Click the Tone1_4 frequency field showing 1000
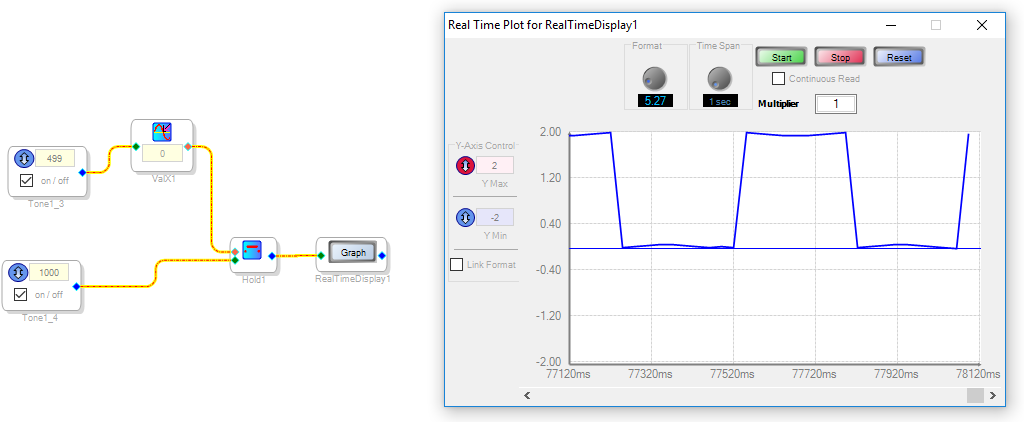 click(x=49, y=272)
